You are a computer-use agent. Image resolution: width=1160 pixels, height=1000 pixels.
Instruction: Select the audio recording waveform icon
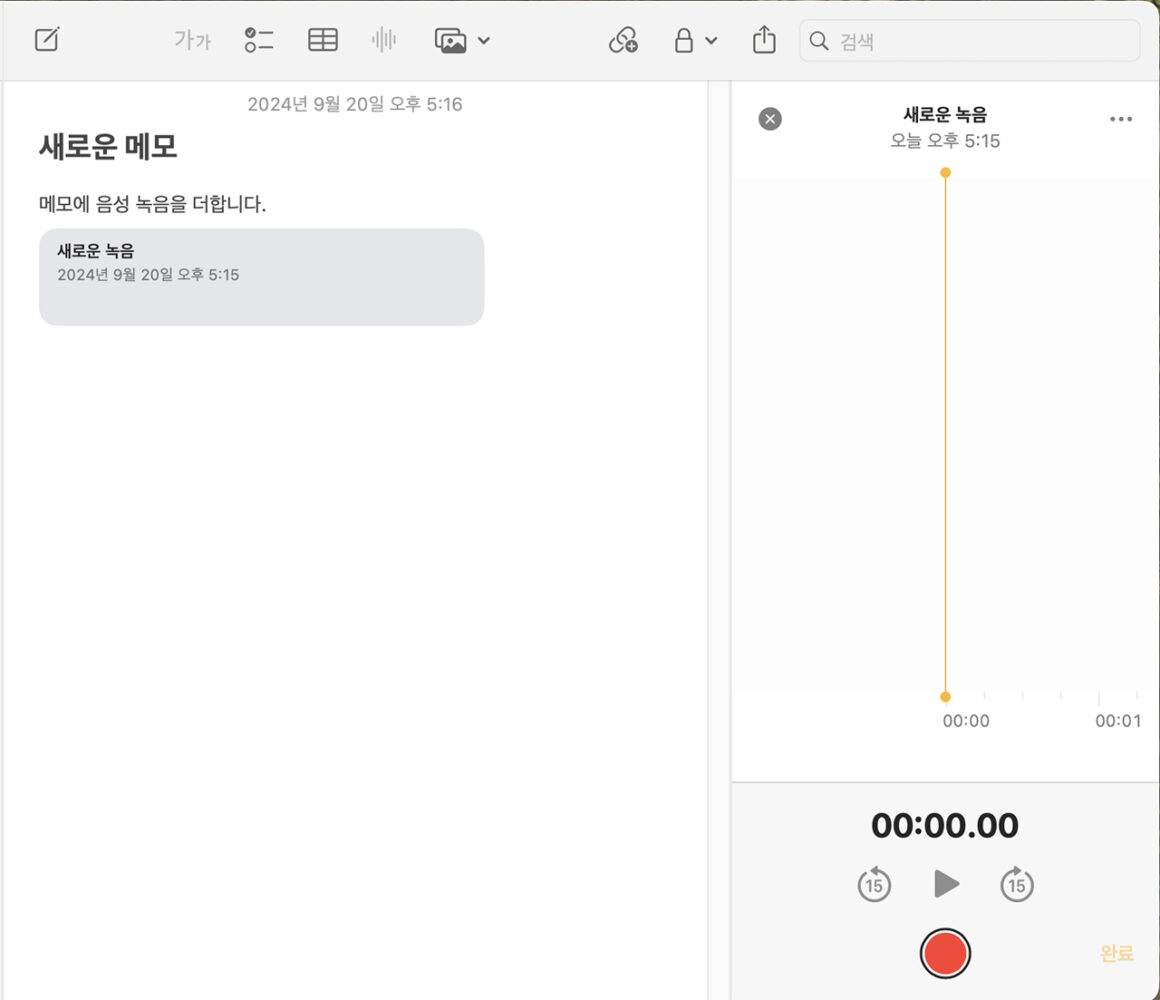pos(383,39)
